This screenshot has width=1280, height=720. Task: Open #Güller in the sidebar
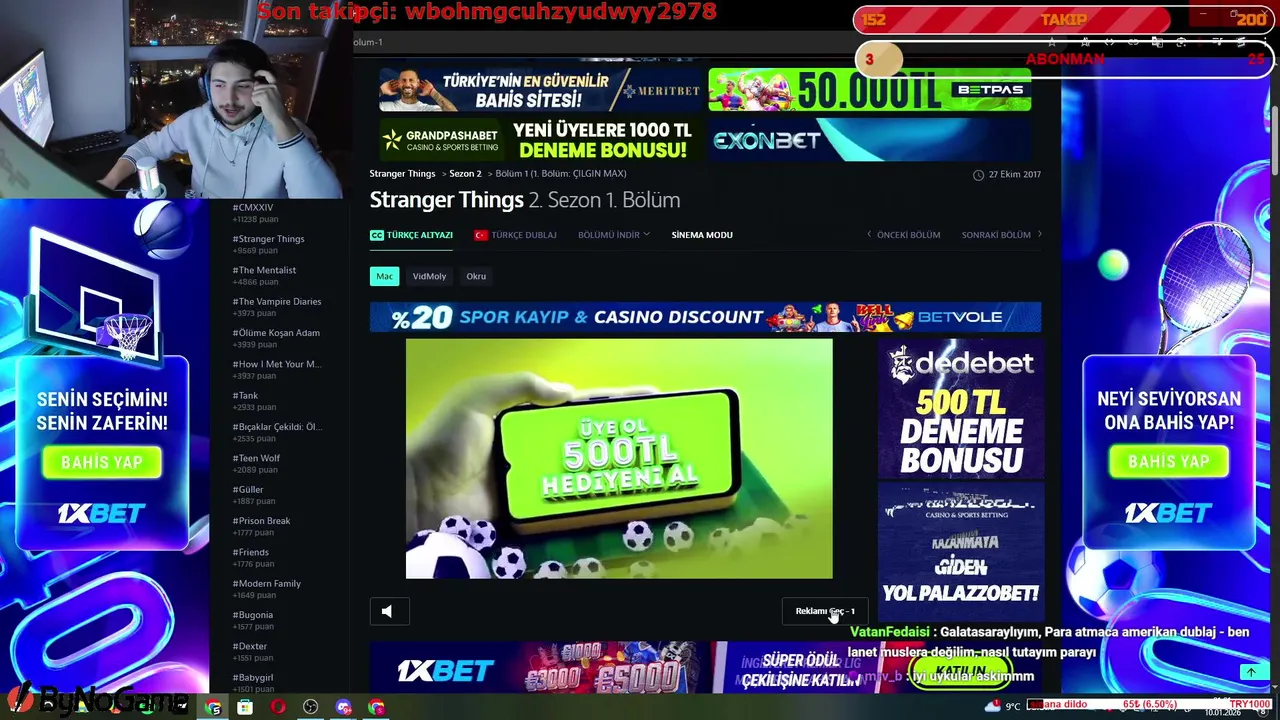248,489
